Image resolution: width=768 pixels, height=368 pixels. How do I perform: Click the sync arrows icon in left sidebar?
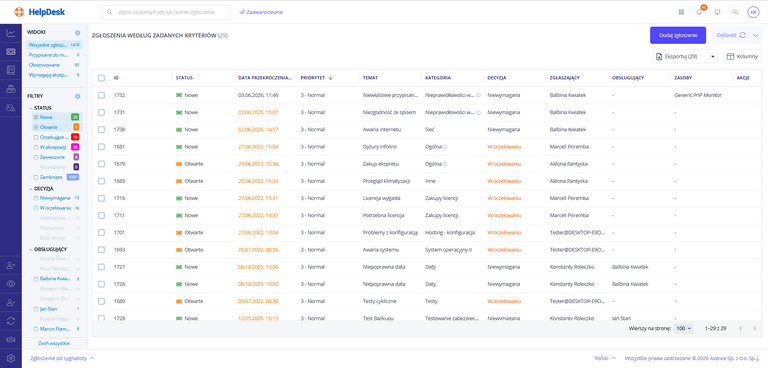tap(11, 321)
